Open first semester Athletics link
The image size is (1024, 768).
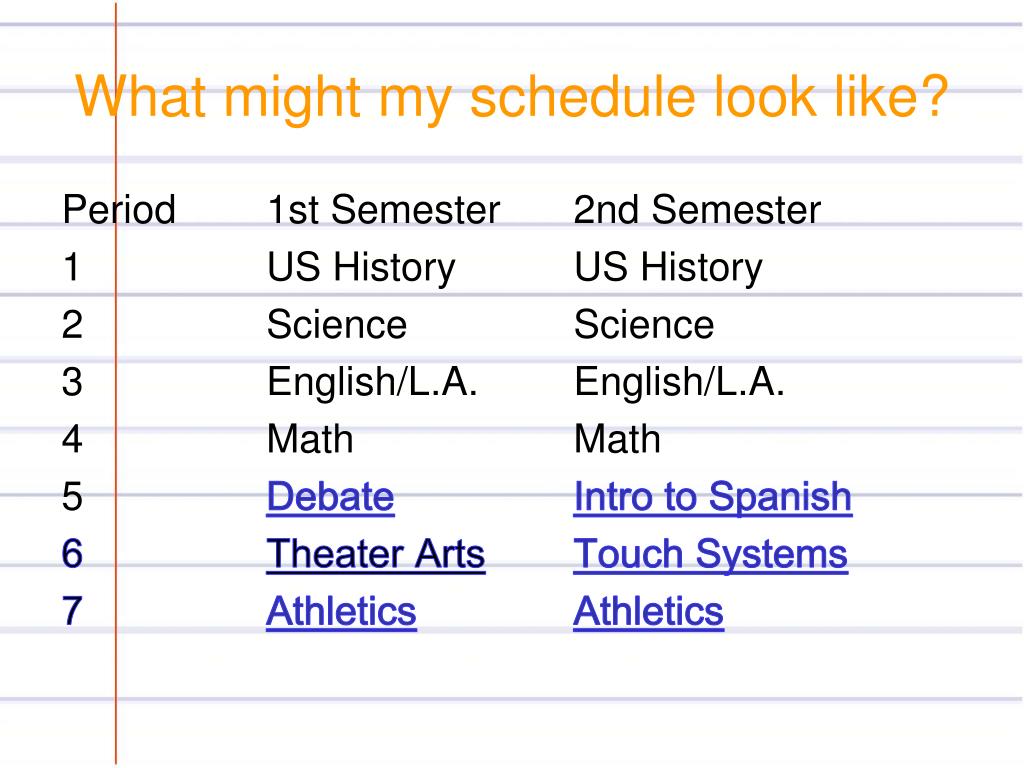341,613
